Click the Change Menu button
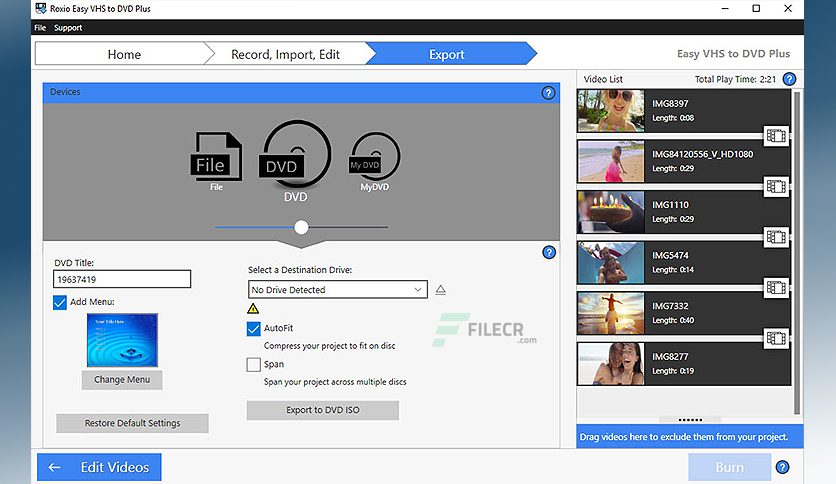836x484 pixels. 122,380
